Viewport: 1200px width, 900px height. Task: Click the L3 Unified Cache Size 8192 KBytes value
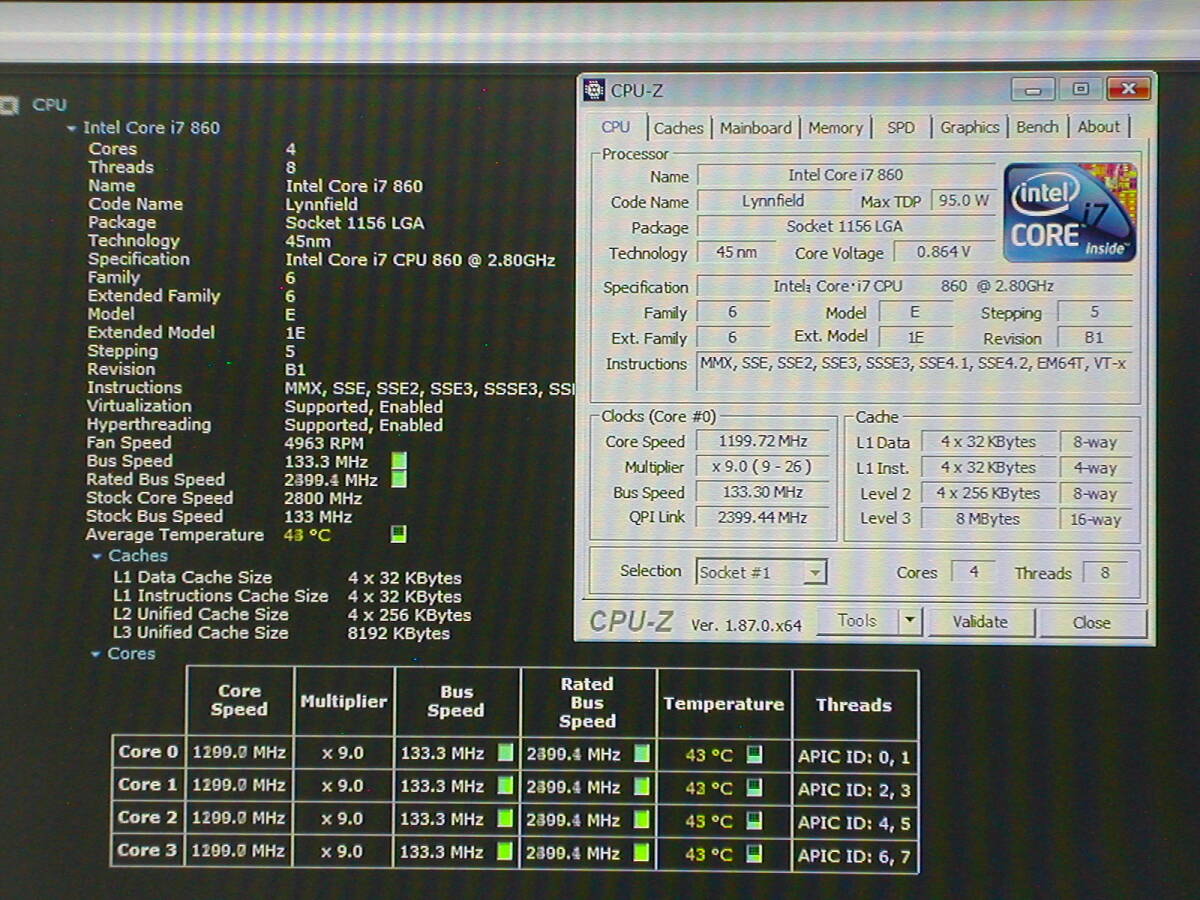click(x=399, y=633)
